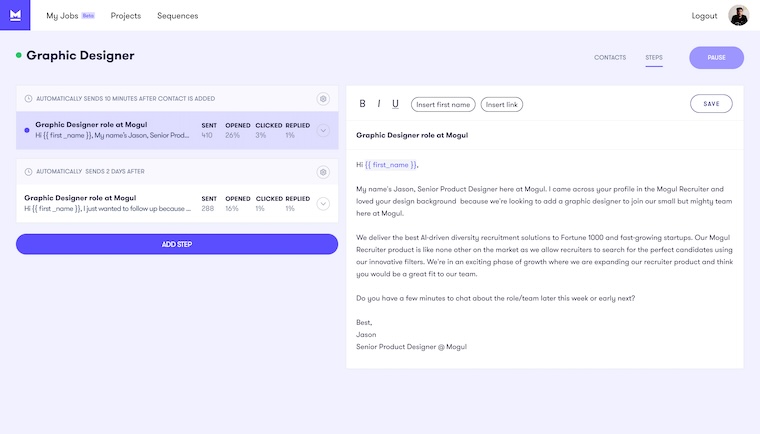Image resolution: width=760 pixels, height=434 pixels.
Task: Click 'Automatically sends 2 days after' label
Action: 90,172
